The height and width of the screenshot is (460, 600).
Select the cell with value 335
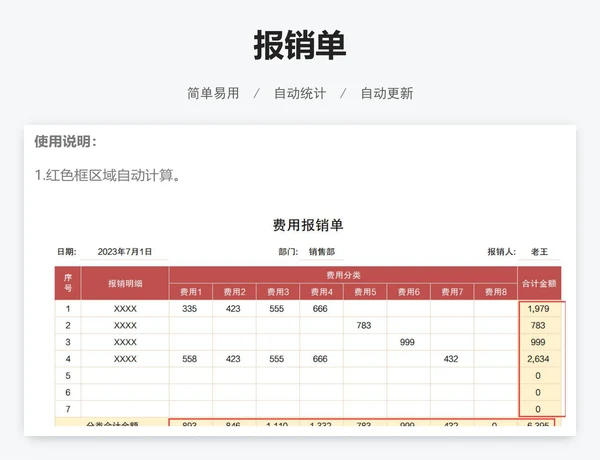coord(191,308)
